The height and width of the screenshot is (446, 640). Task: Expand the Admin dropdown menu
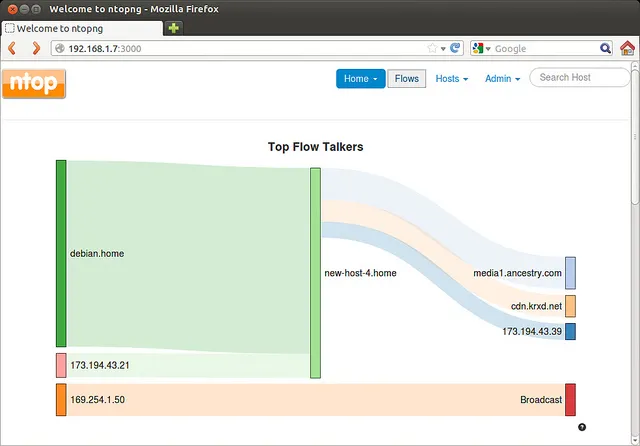pyautogui.click(x=502, y=79)
